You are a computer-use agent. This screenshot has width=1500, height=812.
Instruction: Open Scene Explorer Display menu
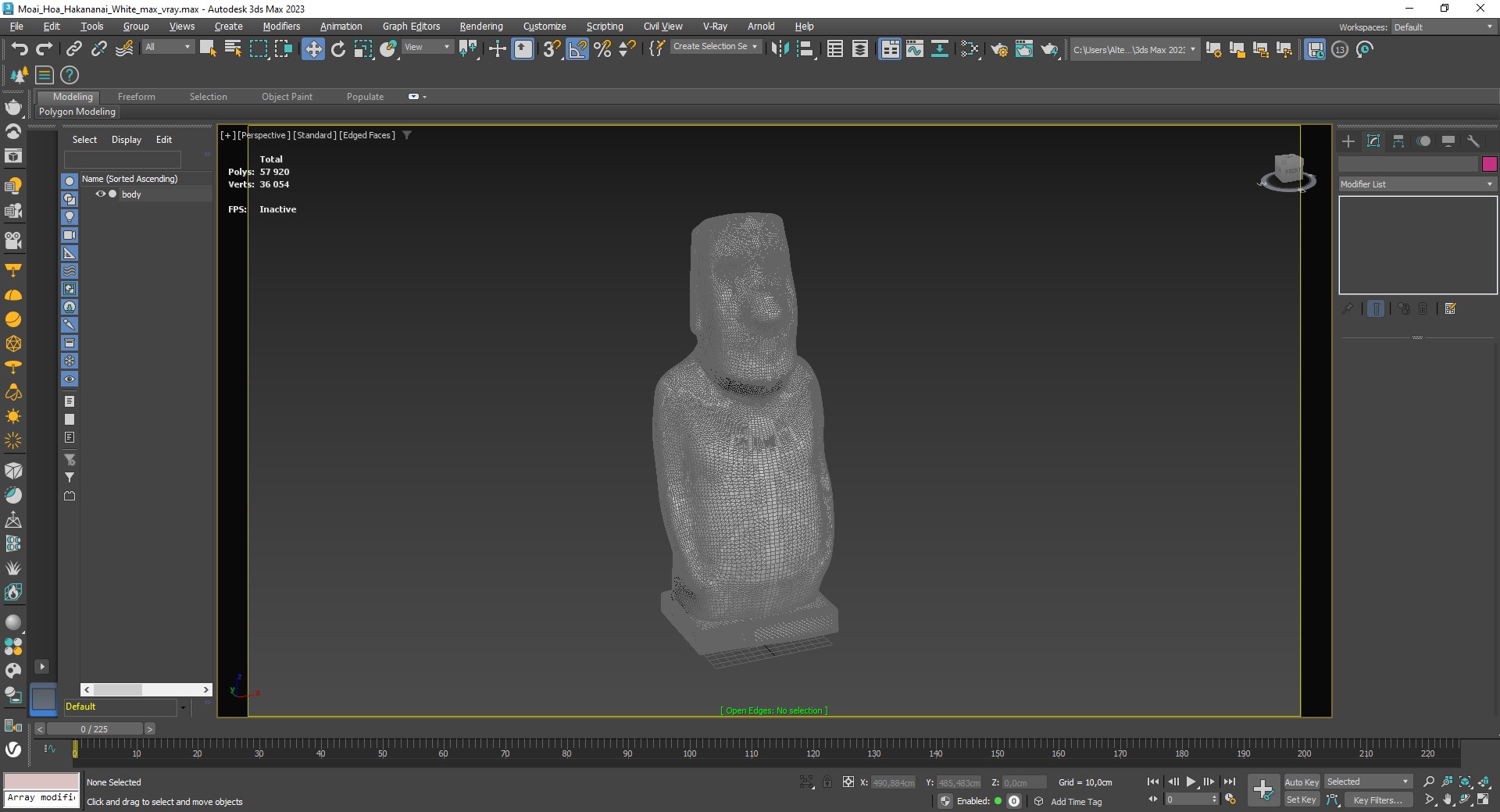[x=127, y=140]
